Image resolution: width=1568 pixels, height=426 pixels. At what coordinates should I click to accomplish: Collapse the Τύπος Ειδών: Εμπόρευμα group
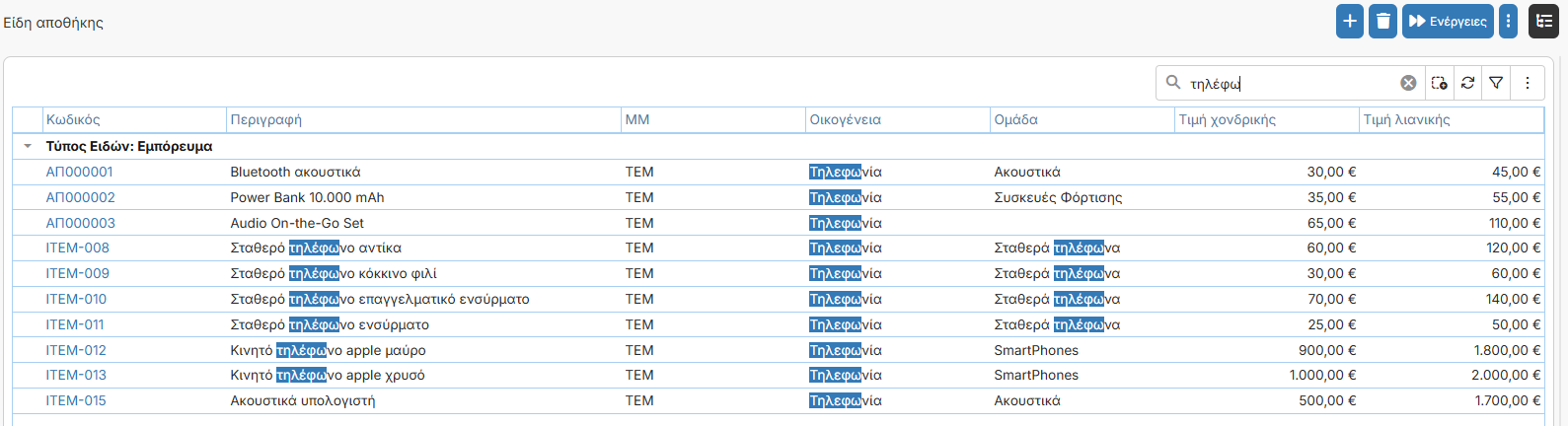pyautogui.click(x=28, y=146)
